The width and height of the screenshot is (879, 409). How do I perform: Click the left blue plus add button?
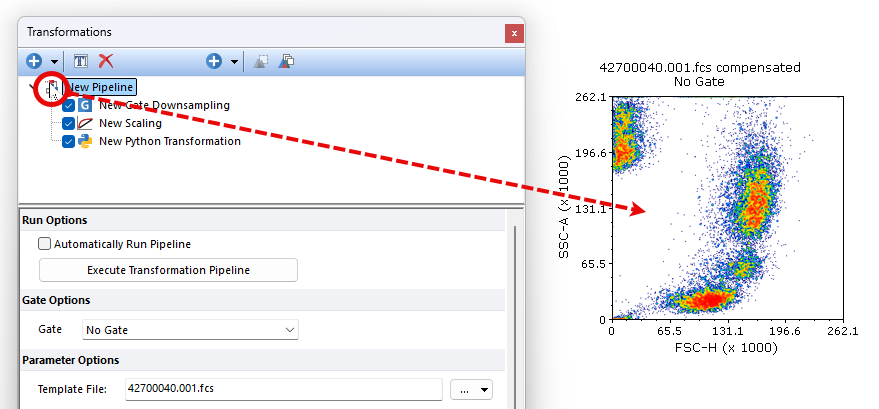coord(34,61)
